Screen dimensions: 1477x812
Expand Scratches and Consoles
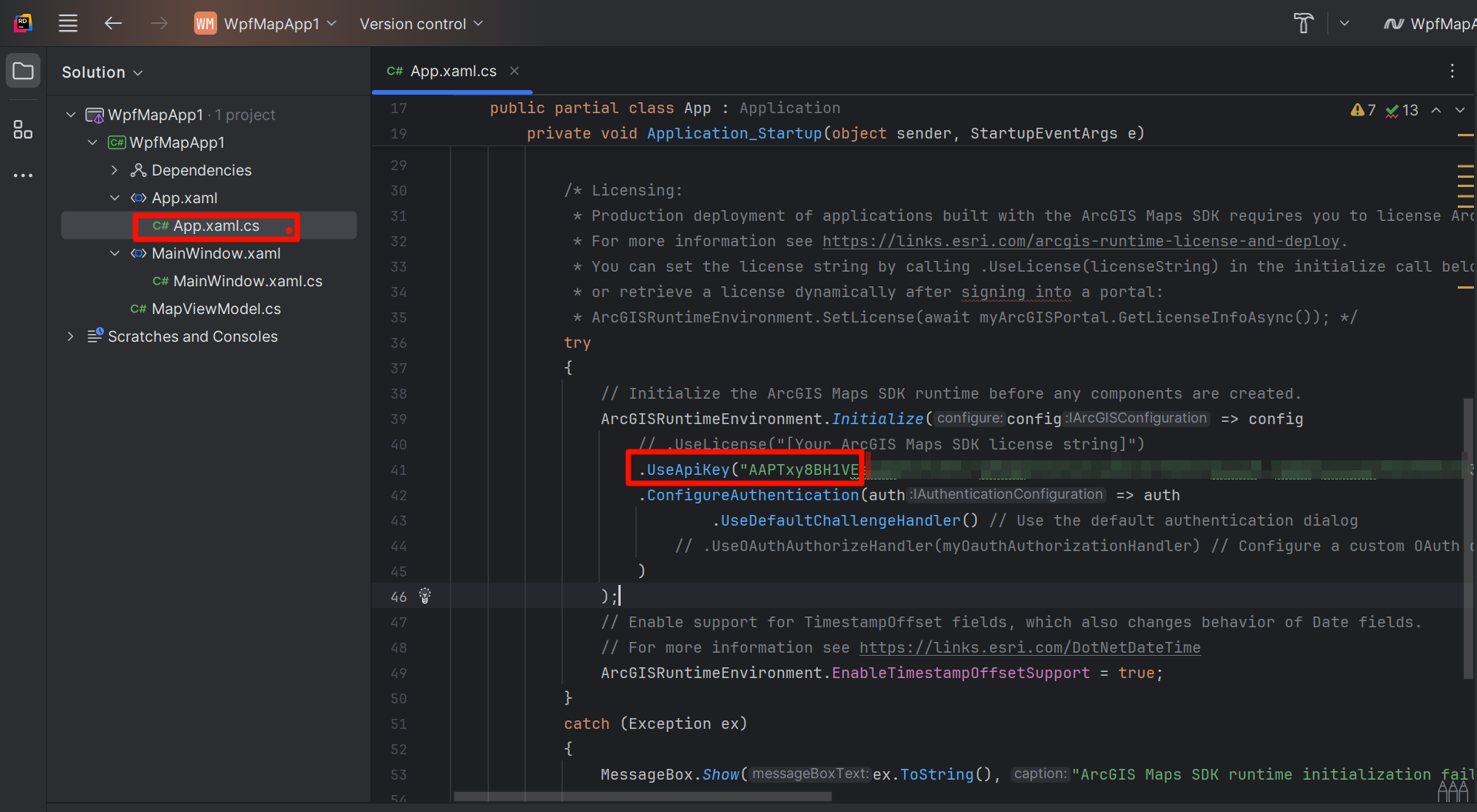[x=71, y=336]
